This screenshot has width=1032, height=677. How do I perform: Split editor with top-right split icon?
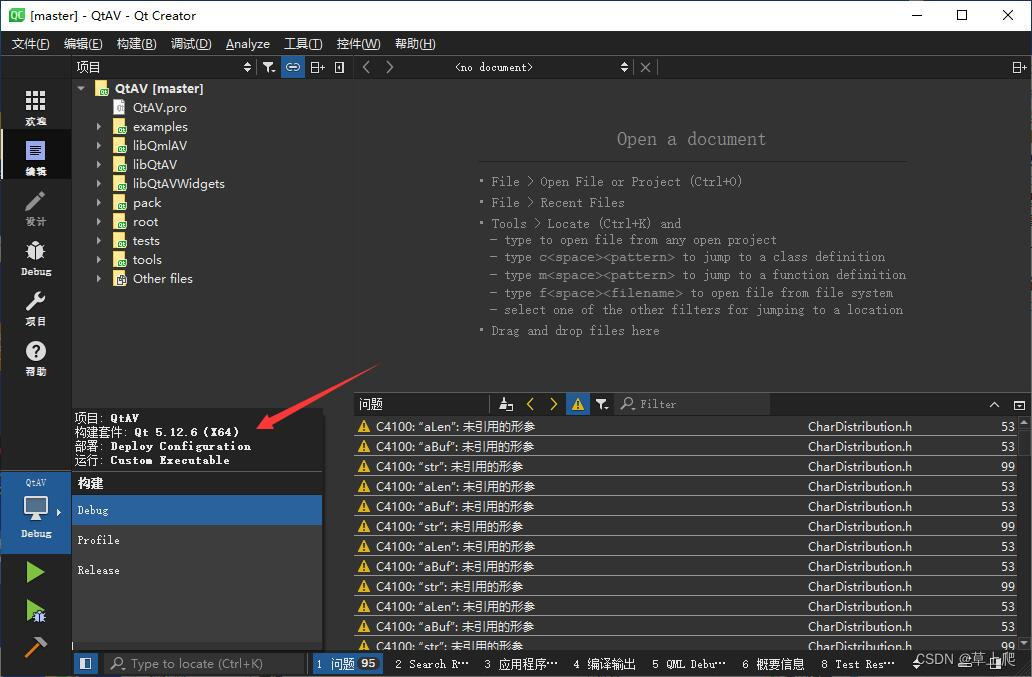coord(1019,67)
